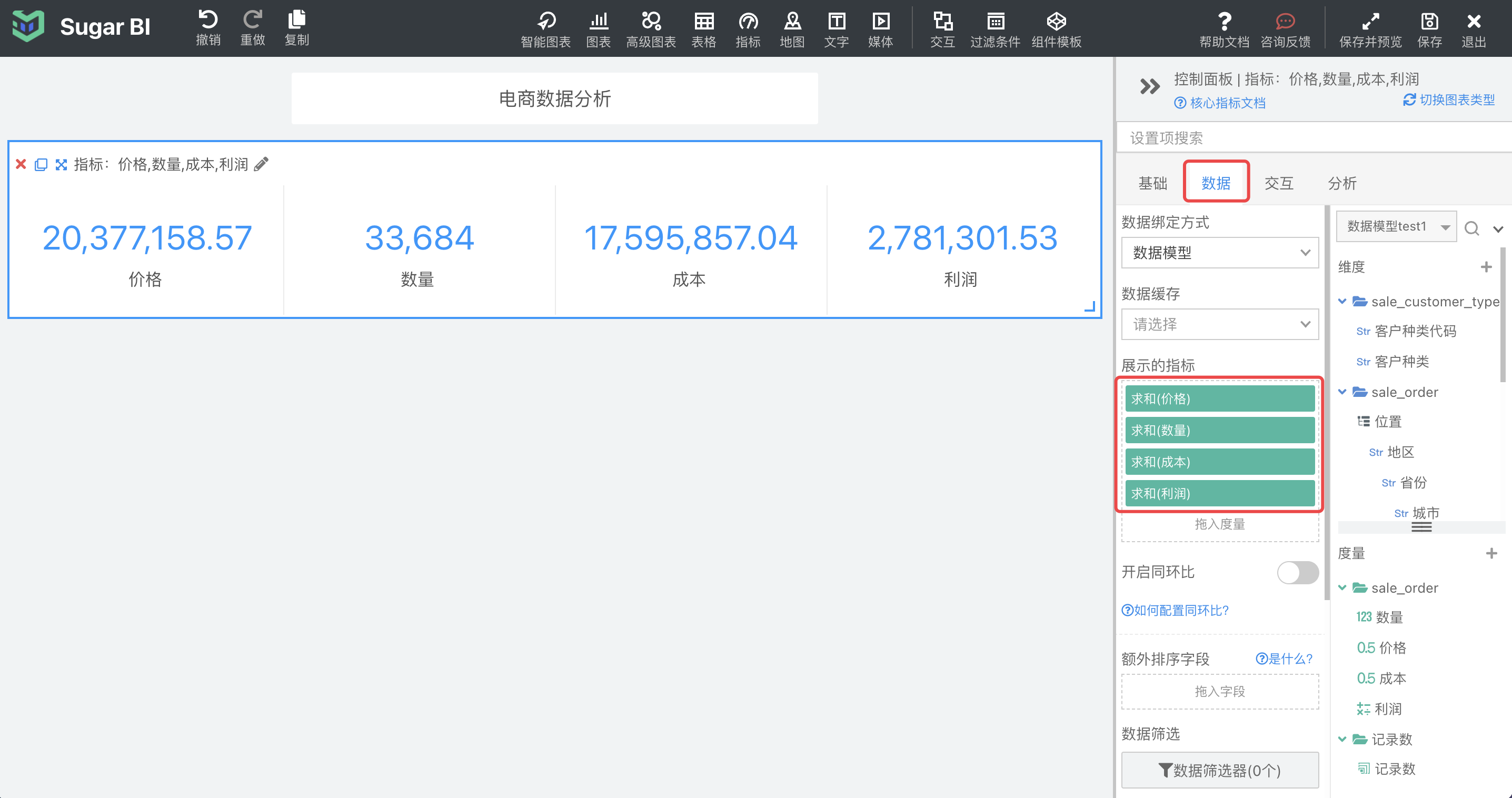Click 切换图表类型 to switch chart type
1512x798 pixels.
pos(1449,101)
